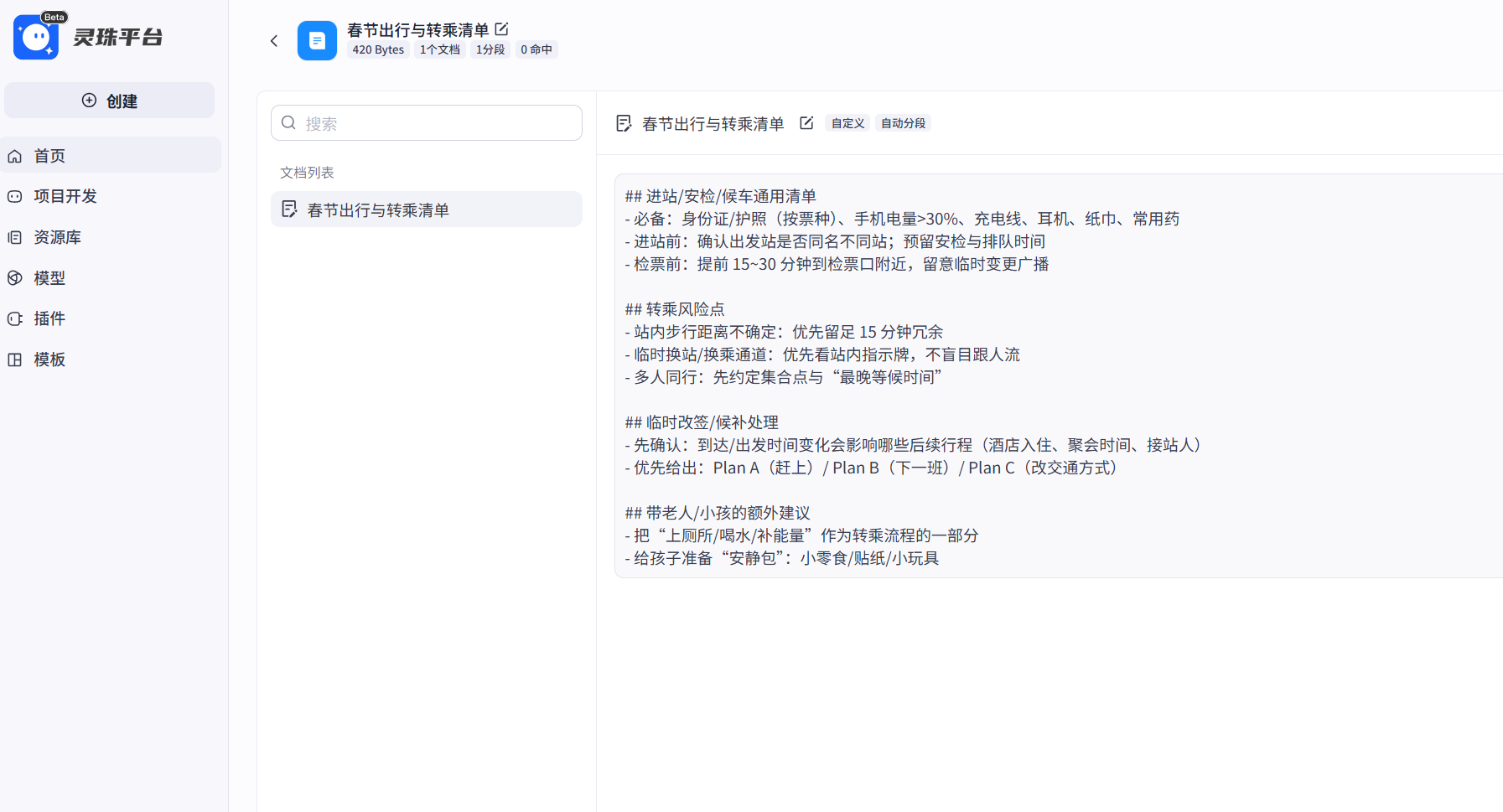The height and width of the screenshot is (812, 1503).
Task: Click the magnifier icon in search box
Action: pyautogui.click(x=288, y=123)
